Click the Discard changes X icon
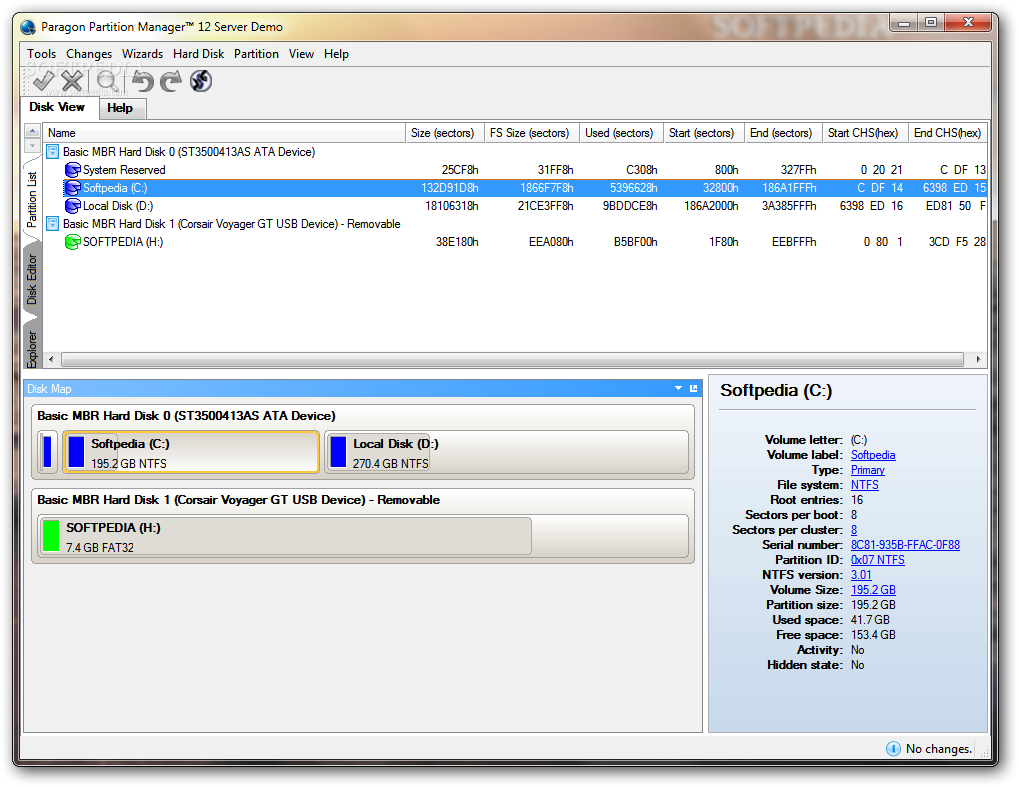The width and height of the screenshot is (1019, 787). (x=72, y=81)
